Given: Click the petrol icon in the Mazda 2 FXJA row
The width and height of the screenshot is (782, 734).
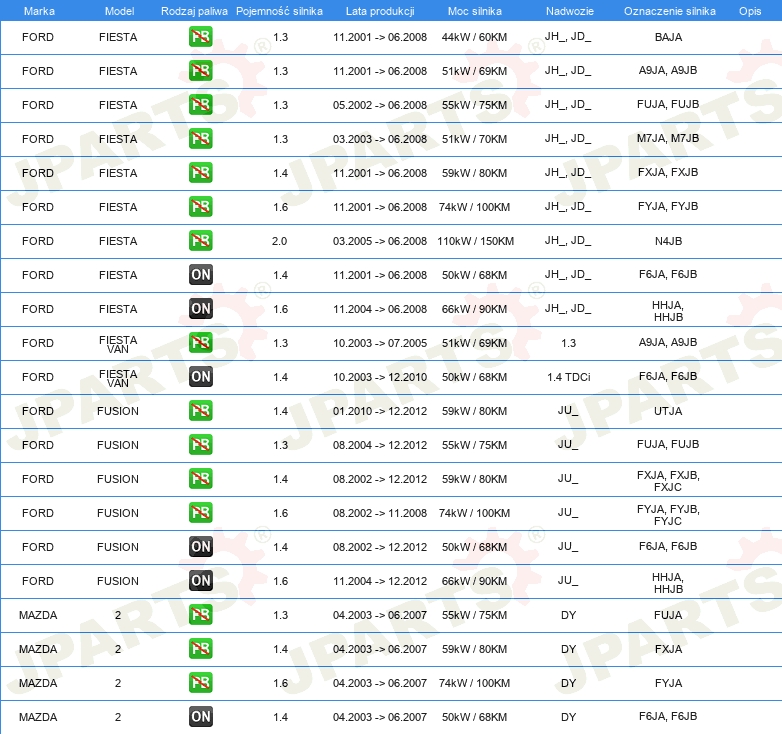Looking at the screenshot, I should click(200, 649).
